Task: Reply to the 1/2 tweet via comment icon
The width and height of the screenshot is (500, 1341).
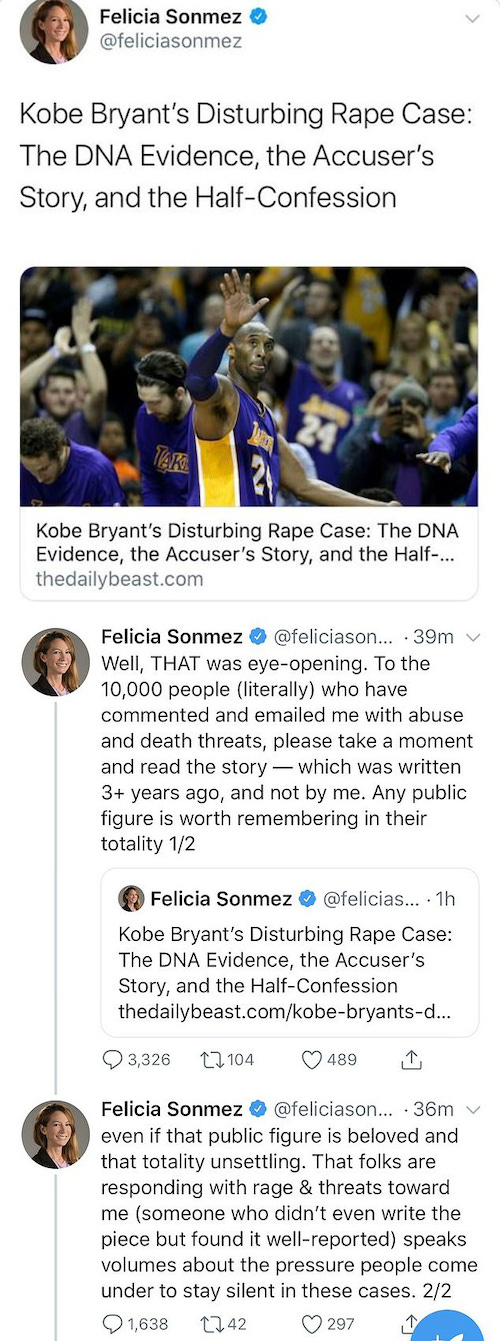Action: (113, 1059)
